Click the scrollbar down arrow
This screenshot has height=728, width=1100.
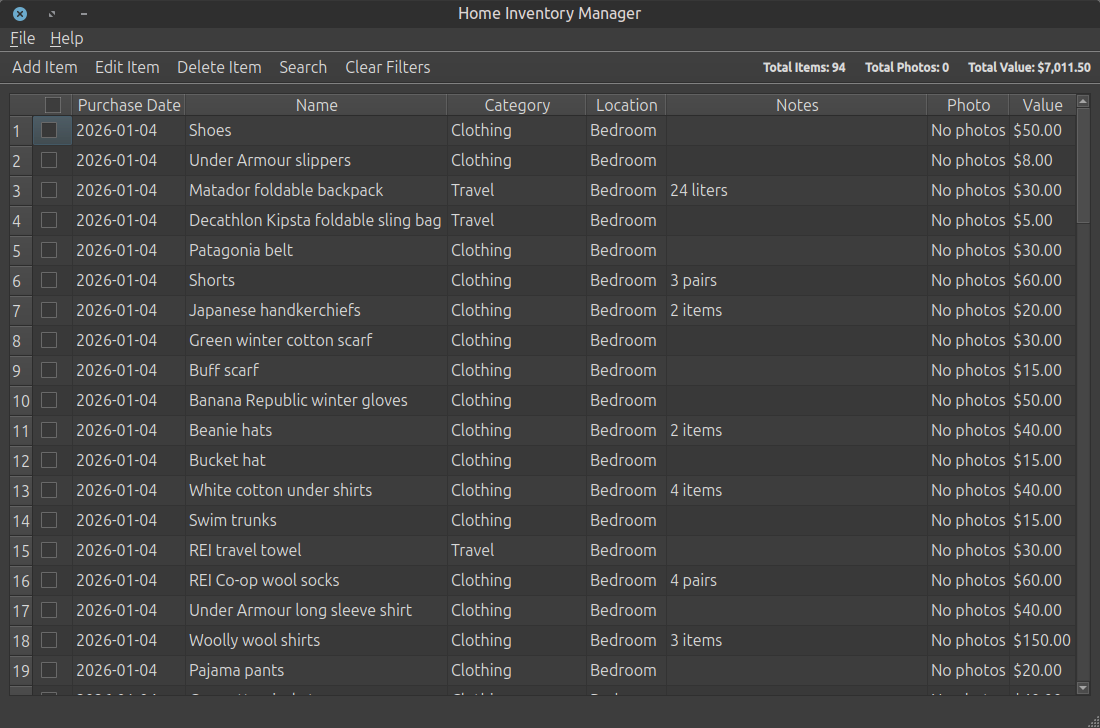click(x=1083, y=688)
